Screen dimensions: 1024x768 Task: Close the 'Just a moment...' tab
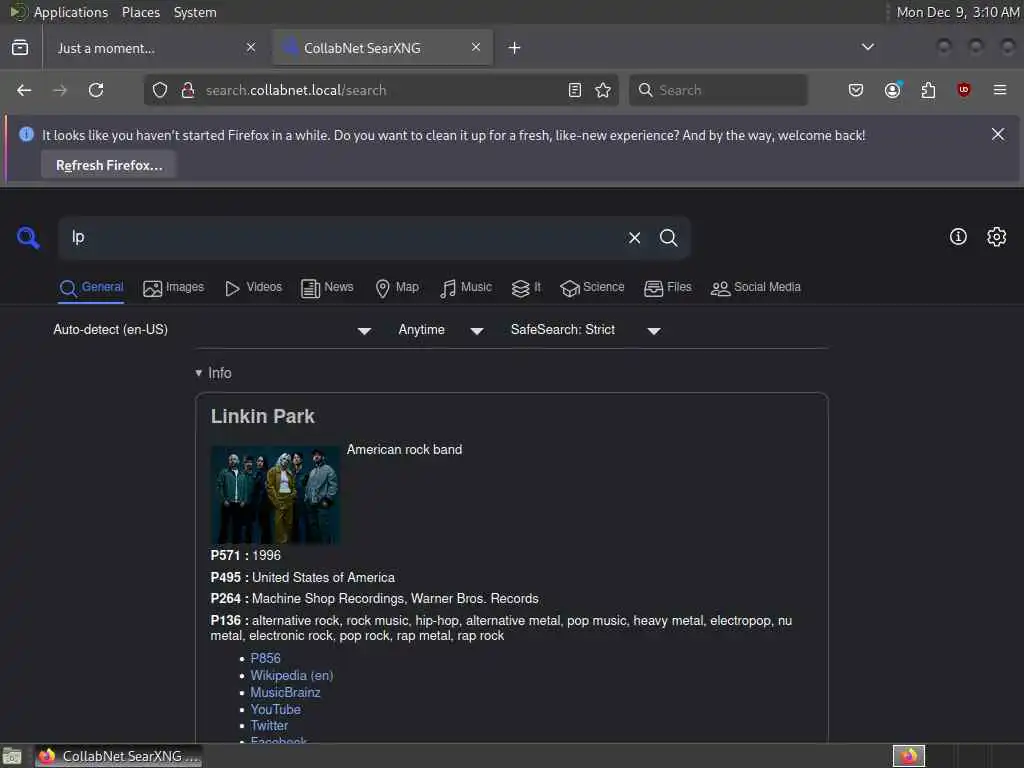[x=251, y=47]
